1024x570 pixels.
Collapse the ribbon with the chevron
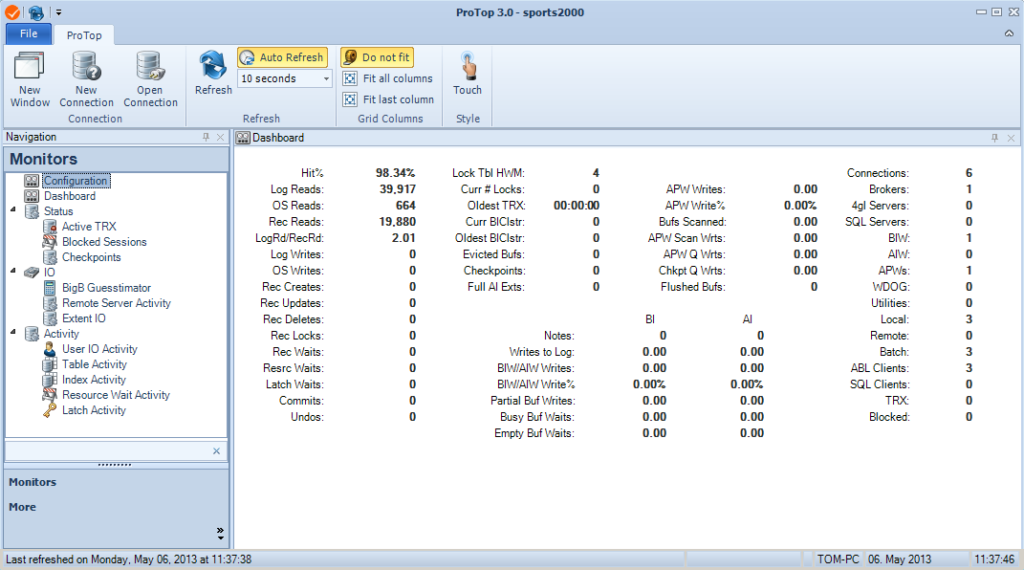1009,33
